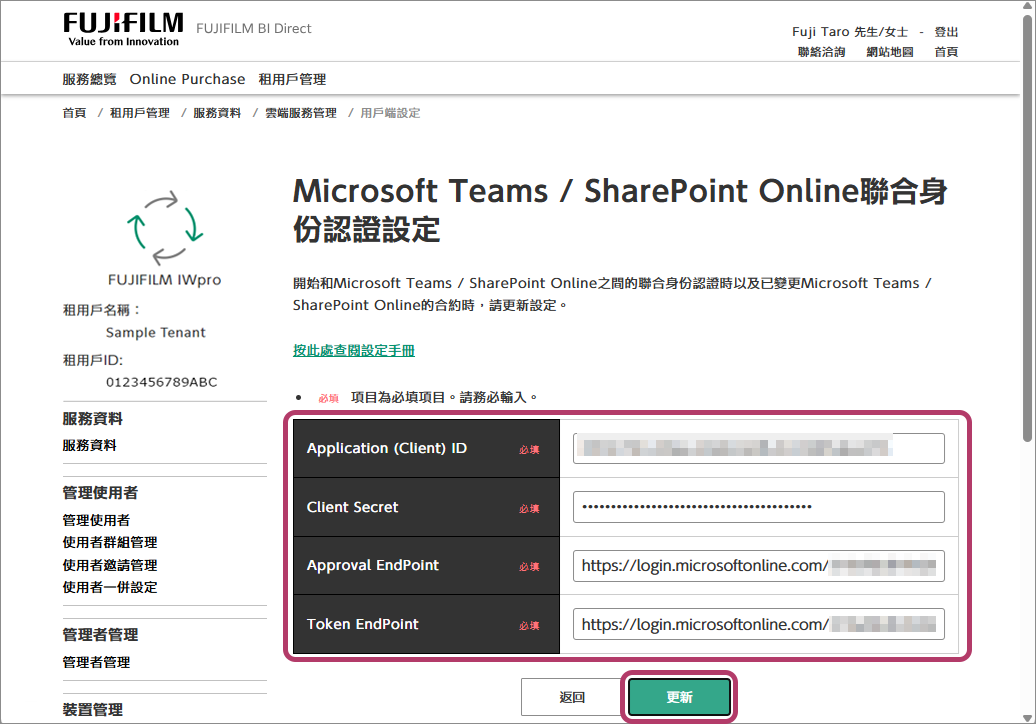Image resolution: width=1036 pixels, height=724 pixels.
Task: Click tenant ID 0123456789ABC
Action: (161, 382)
